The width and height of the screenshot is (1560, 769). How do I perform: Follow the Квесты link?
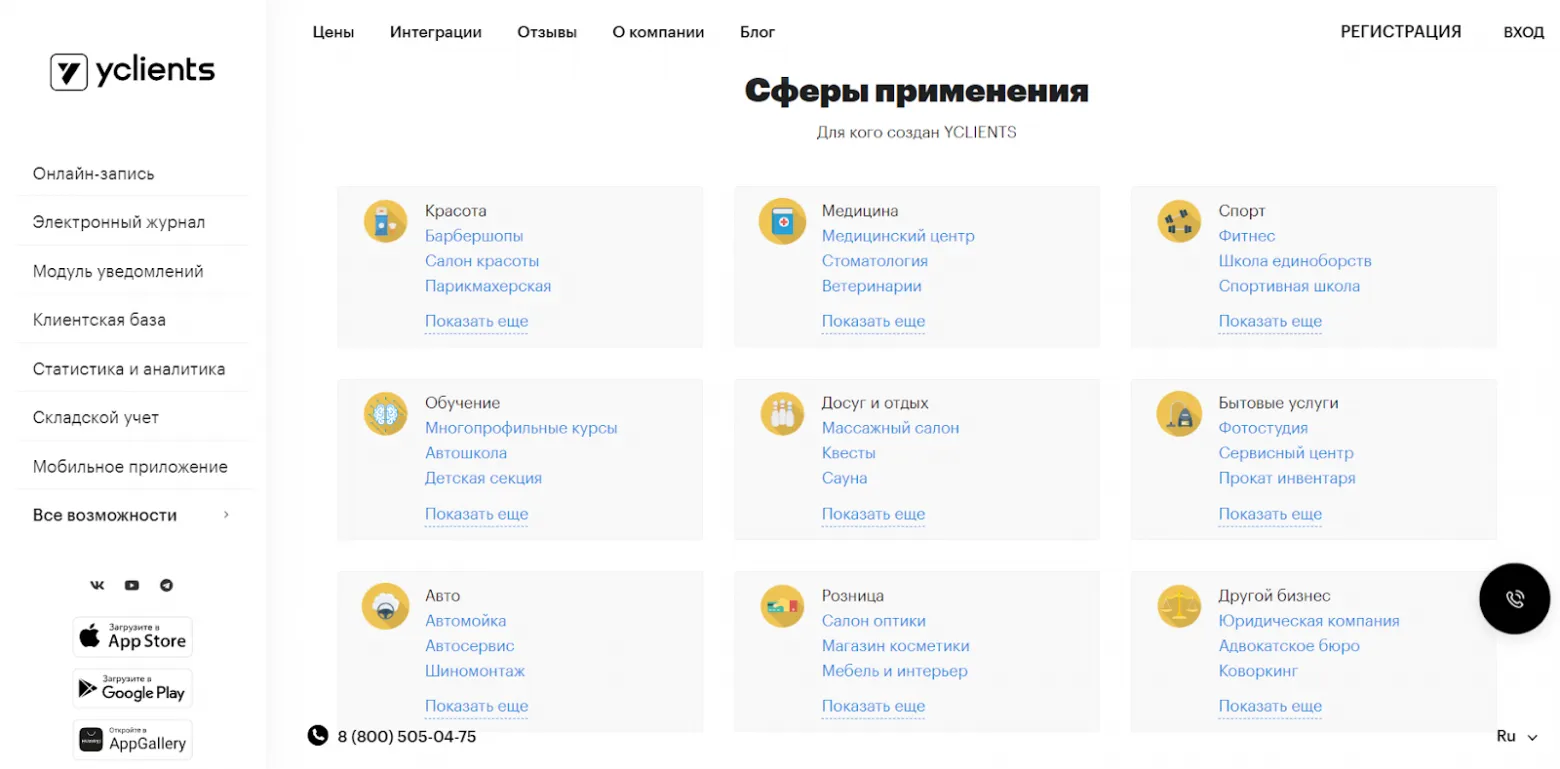[x=849, y=453]
